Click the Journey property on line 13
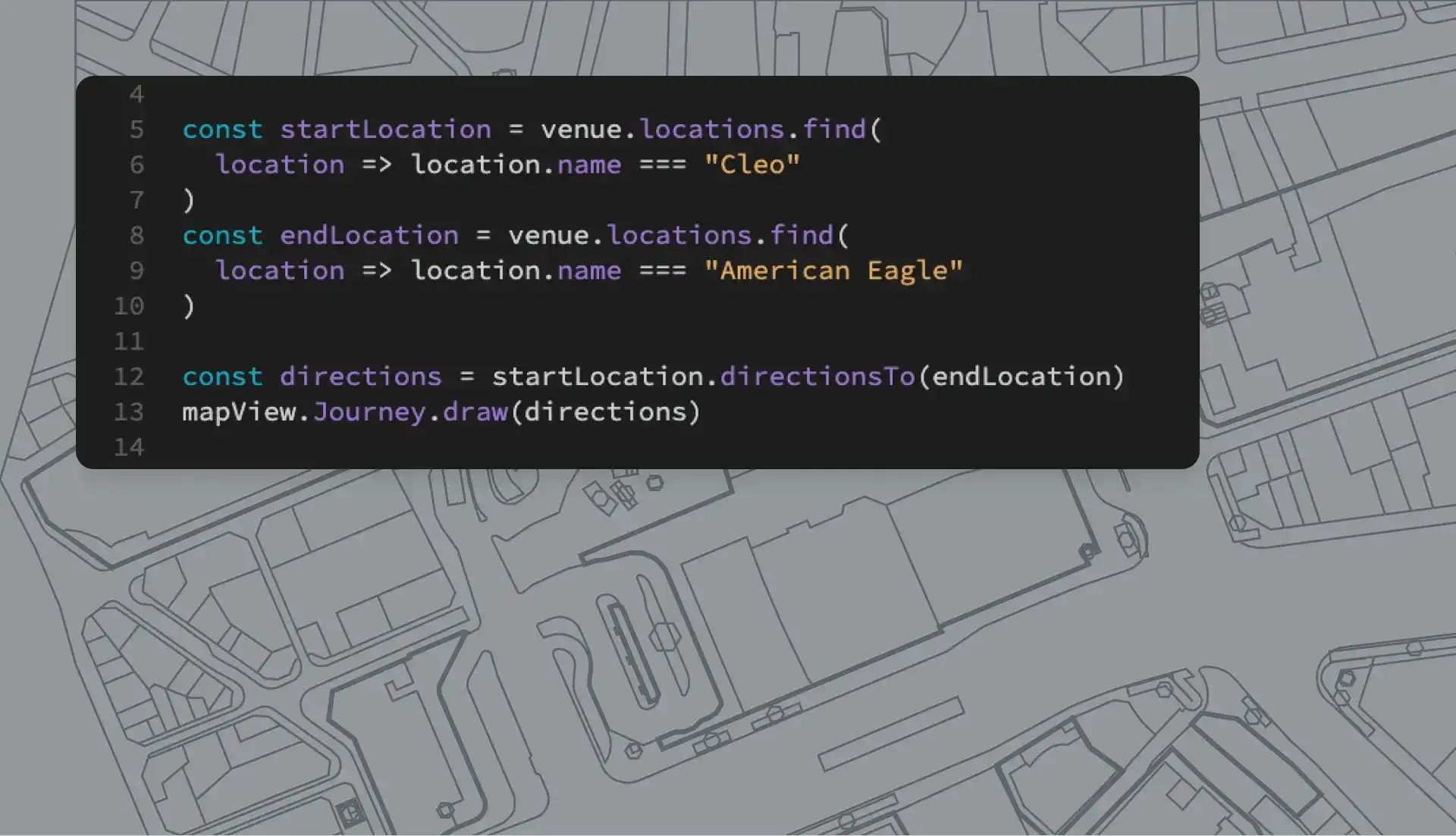 pos(369,412)
